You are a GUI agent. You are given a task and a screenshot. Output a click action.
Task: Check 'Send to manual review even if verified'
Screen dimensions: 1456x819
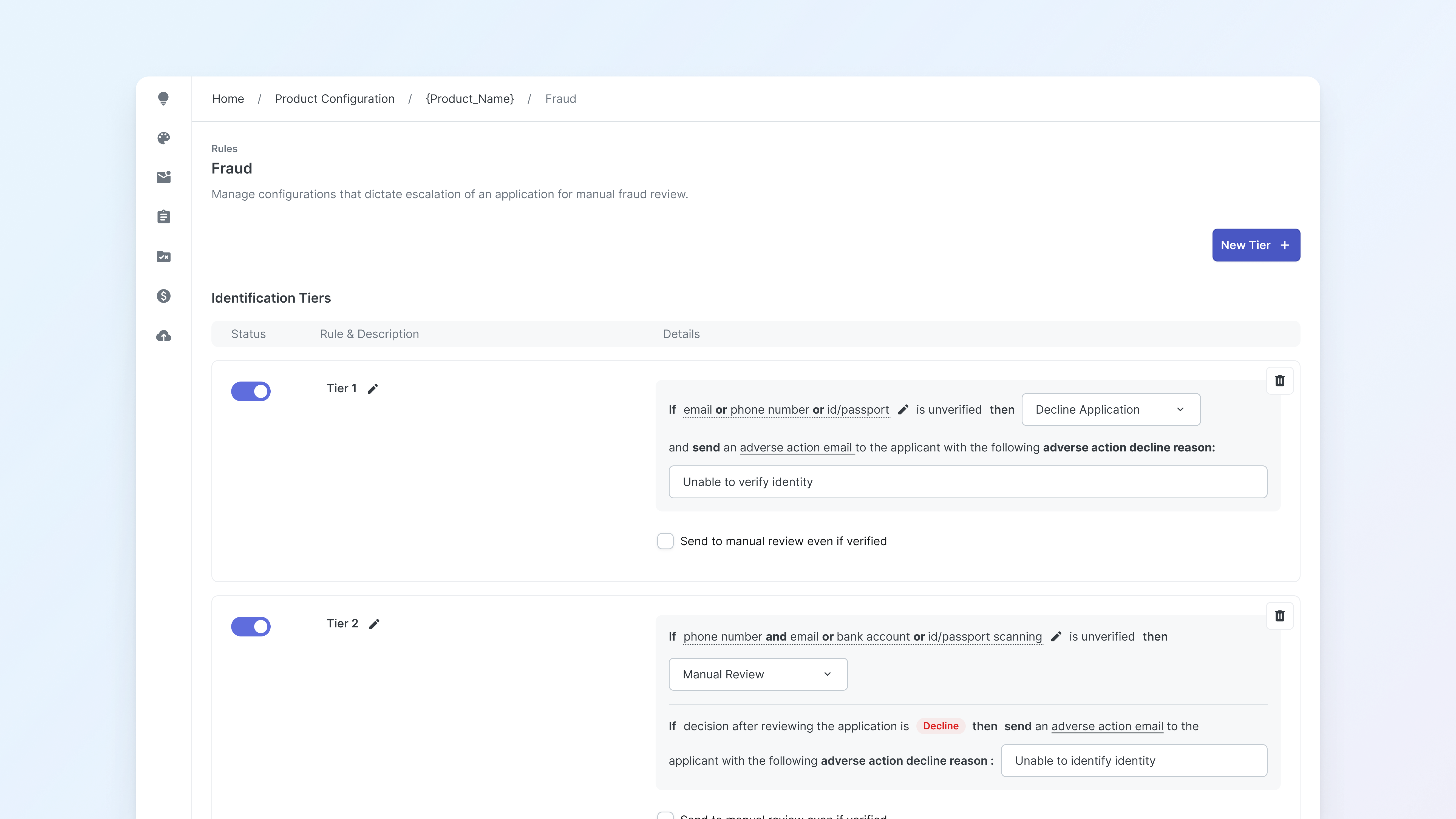(x=665, y=541)
